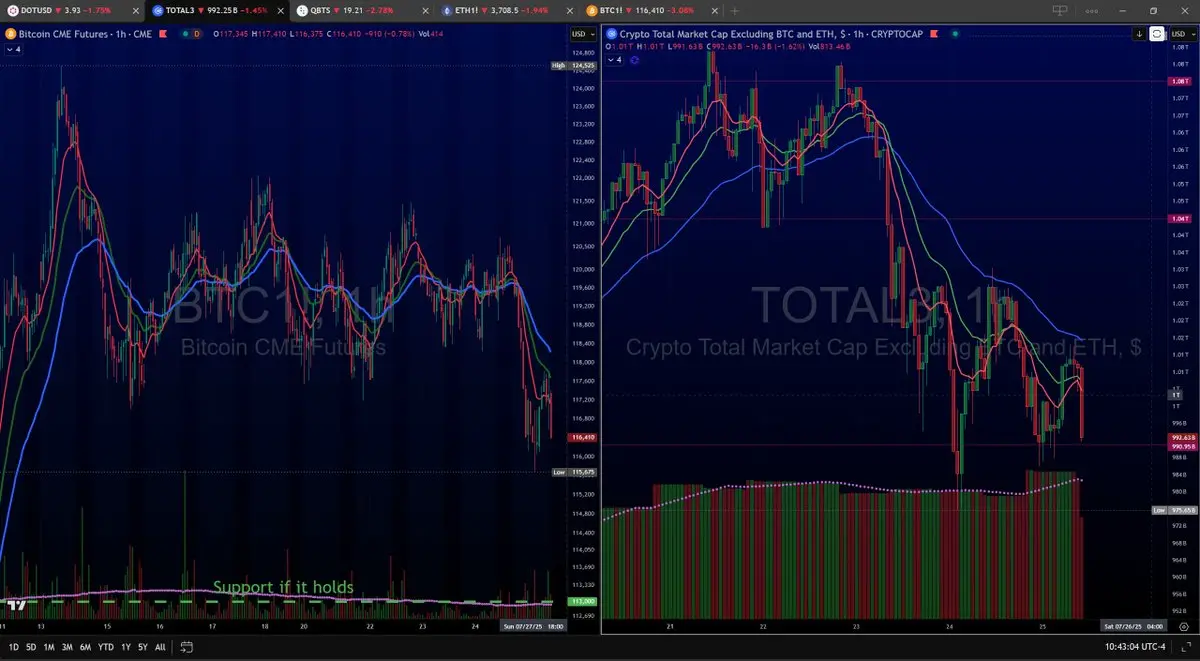The image size is (1200, 661).
Task: Open the three-dot window menu
Action: 1092,10
